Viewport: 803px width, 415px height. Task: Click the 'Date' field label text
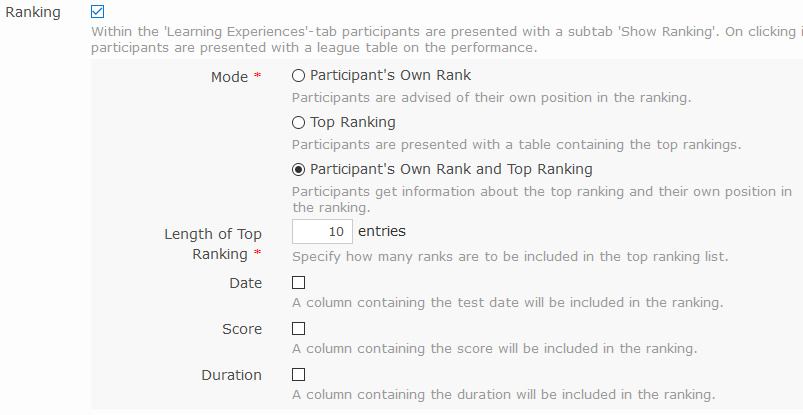pyautogui.click(x=245, y=283)
